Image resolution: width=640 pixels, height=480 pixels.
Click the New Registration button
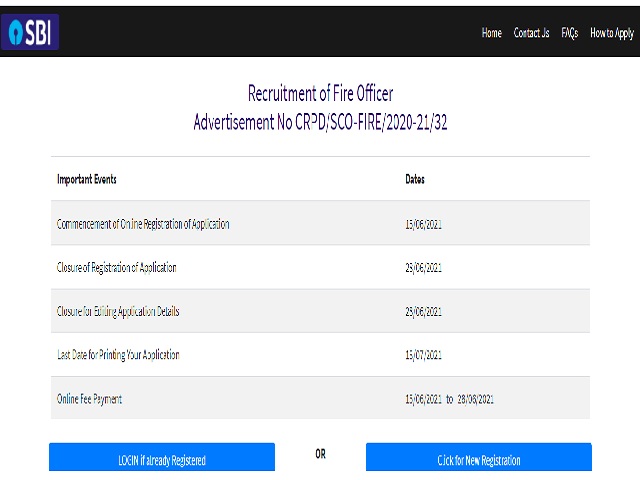479,457
